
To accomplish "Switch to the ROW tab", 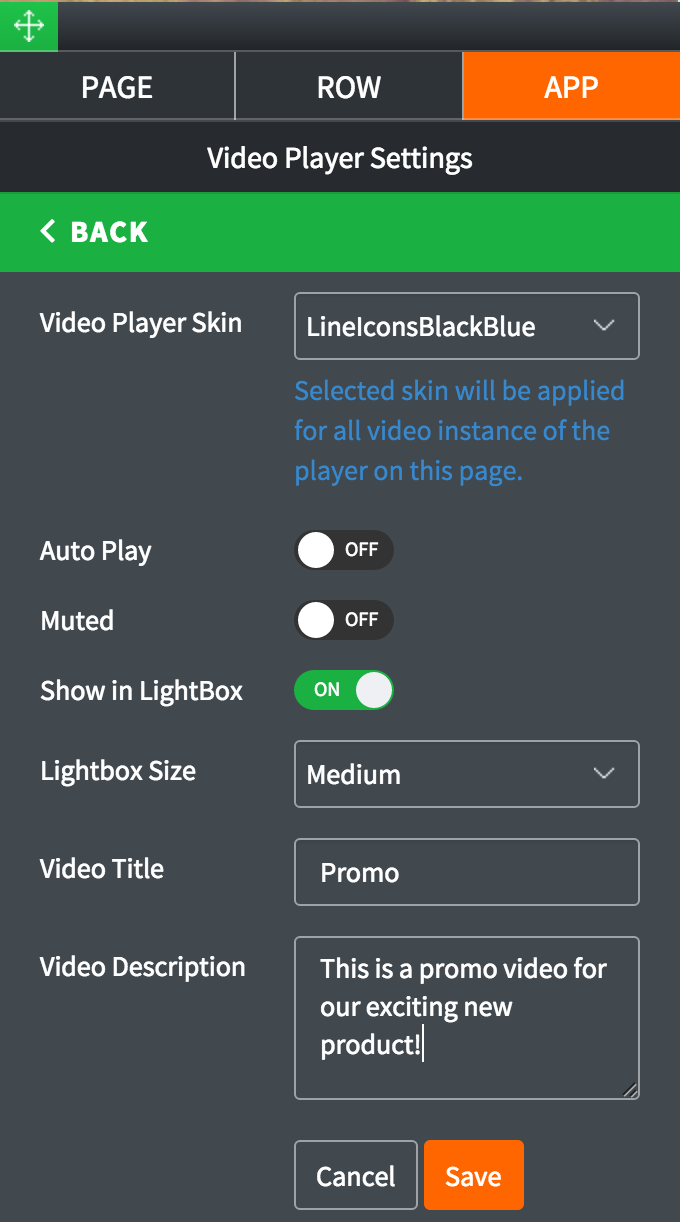I will coord(349,87).
